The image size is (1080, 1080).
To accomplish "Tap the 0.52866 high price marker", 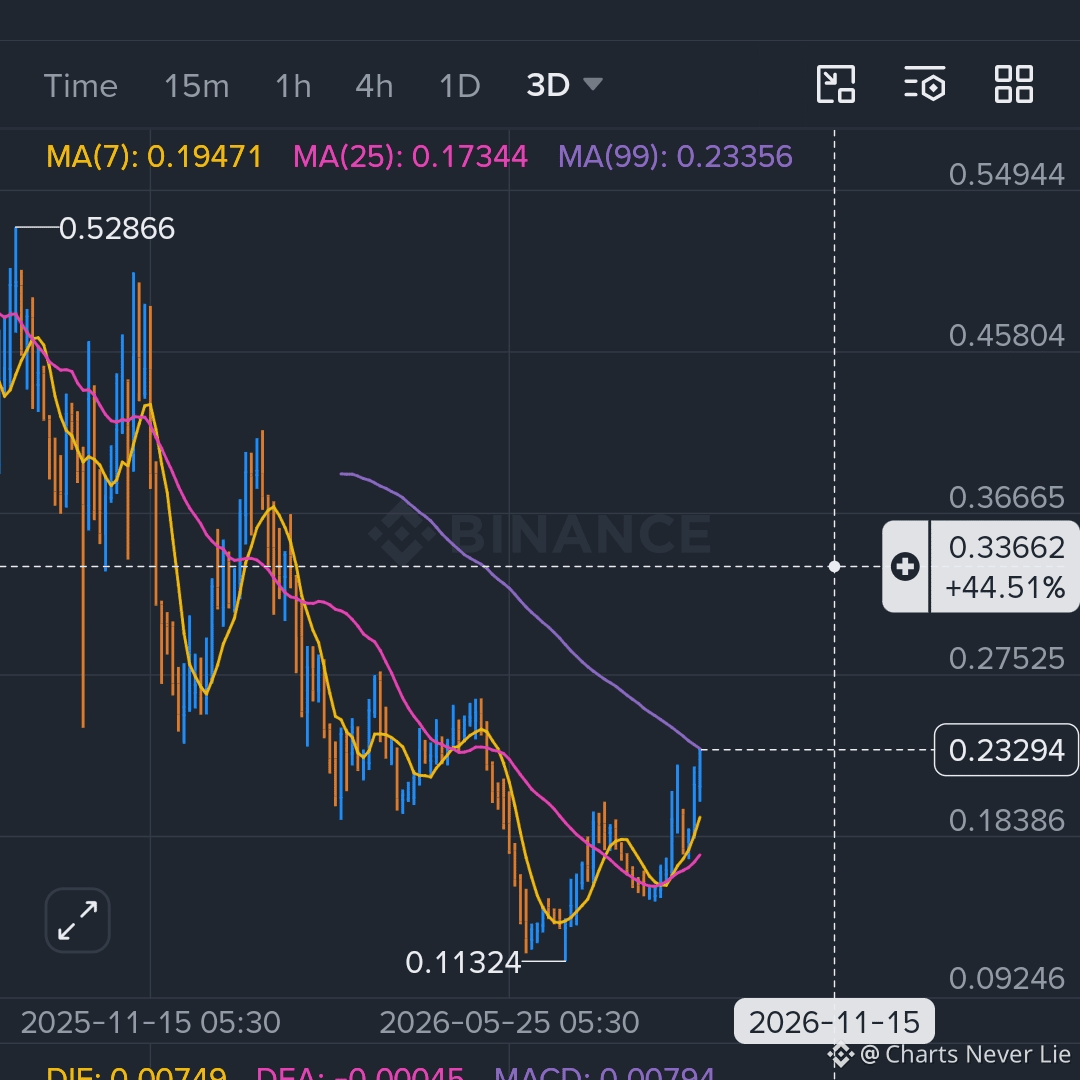I will 116,229.
